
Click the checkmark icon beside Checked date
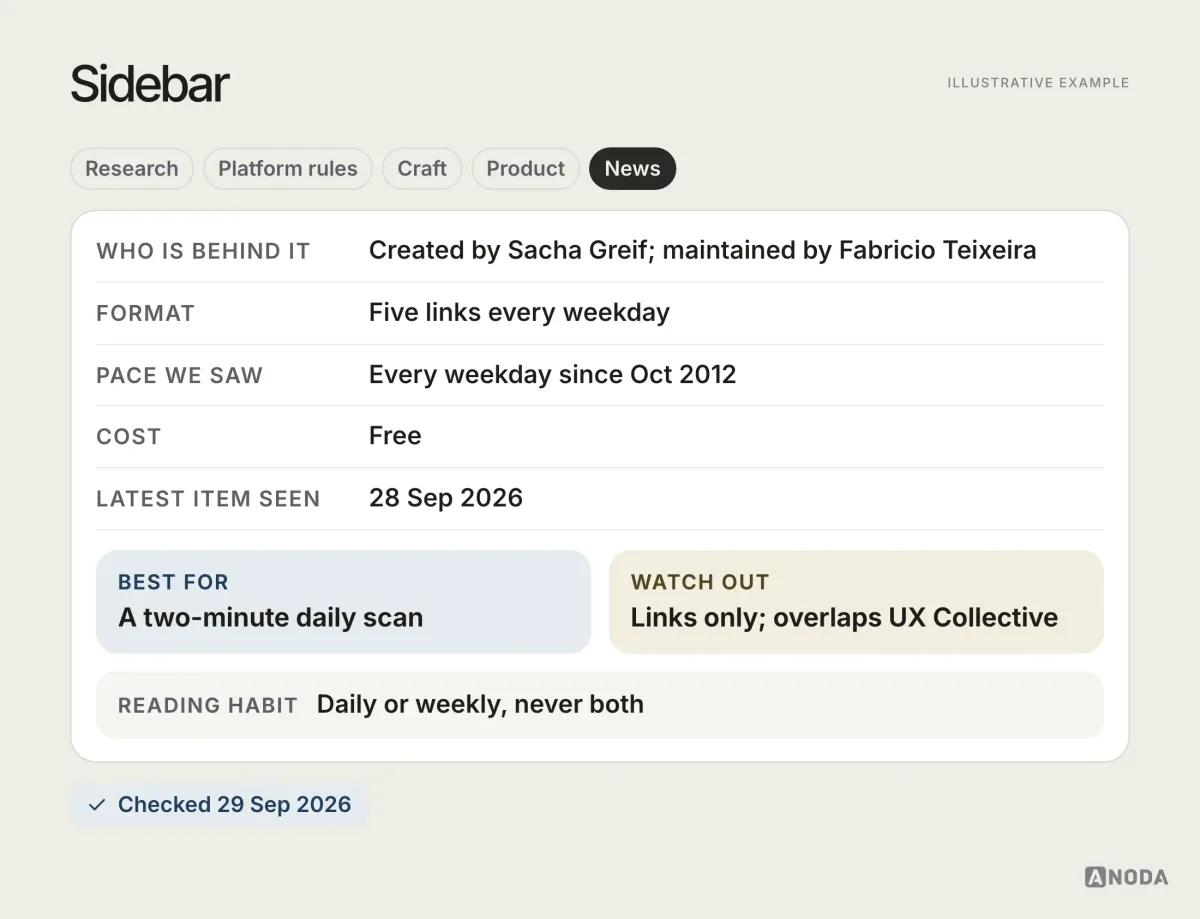coord(97,805)
